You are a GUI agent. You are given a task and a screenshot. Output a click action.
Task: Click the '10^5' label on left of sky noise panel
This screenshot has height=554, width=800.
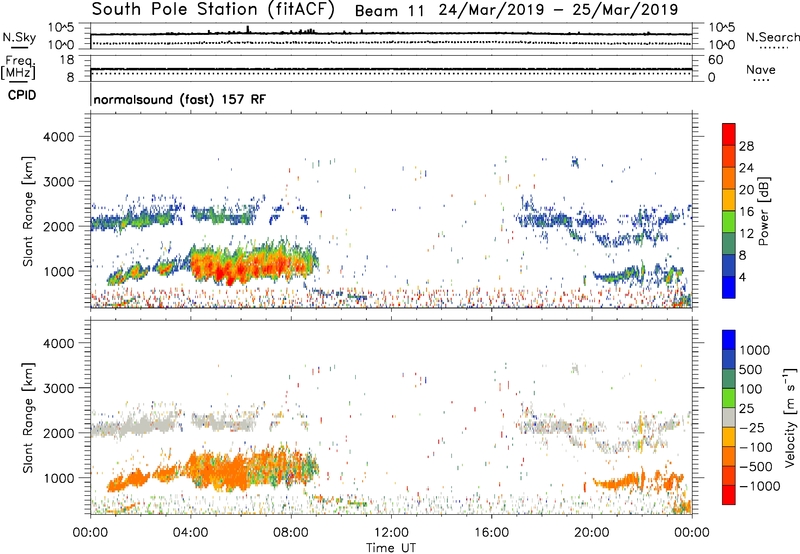click(x=61, y=27)
